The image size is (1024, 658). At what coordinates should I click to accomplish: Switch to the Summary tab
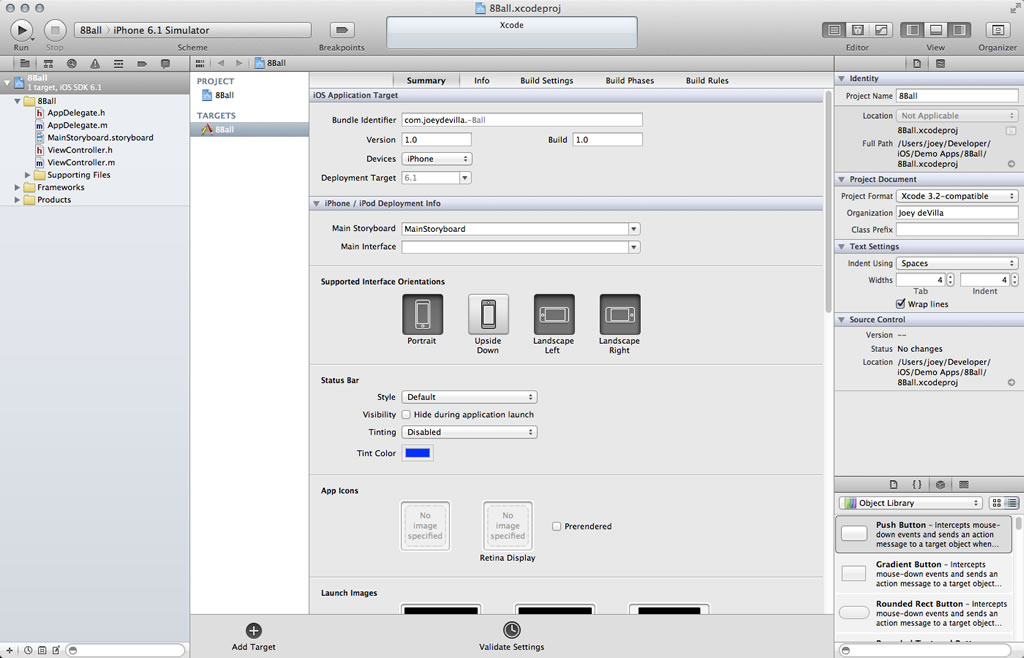point(426,80)
